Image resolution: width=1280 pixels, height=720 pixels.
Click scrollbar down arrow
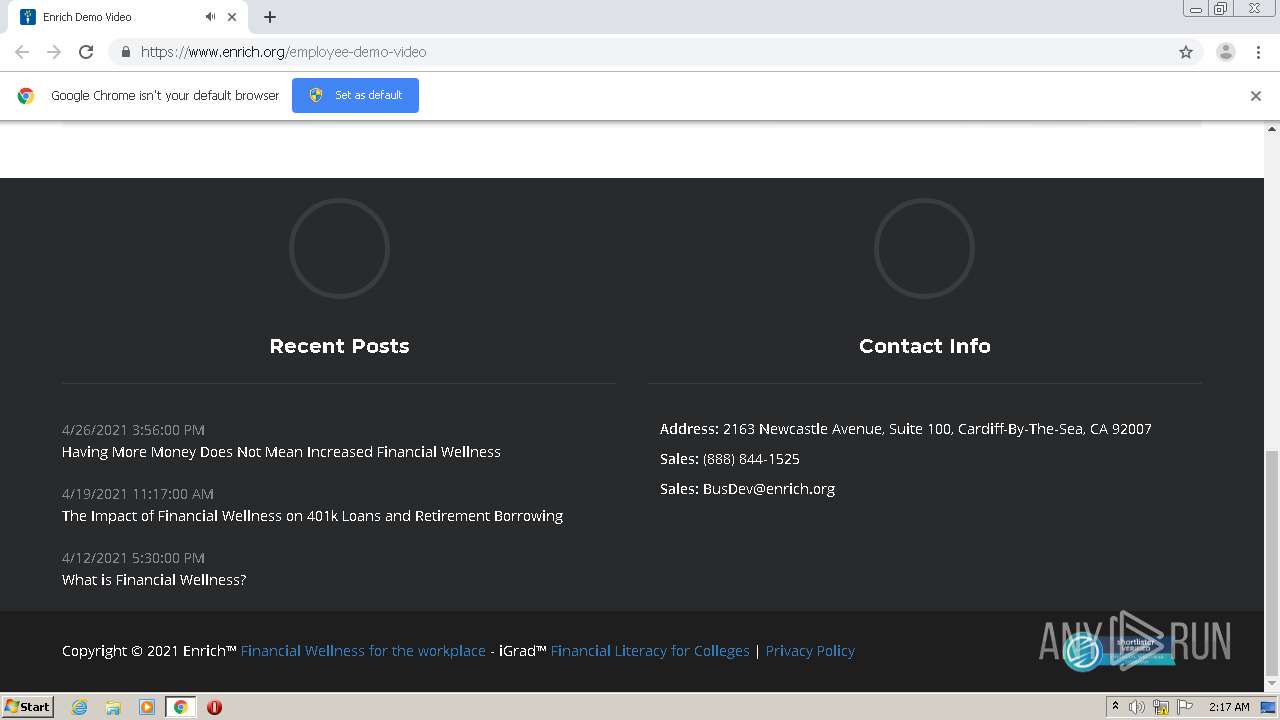[1272, 684]
